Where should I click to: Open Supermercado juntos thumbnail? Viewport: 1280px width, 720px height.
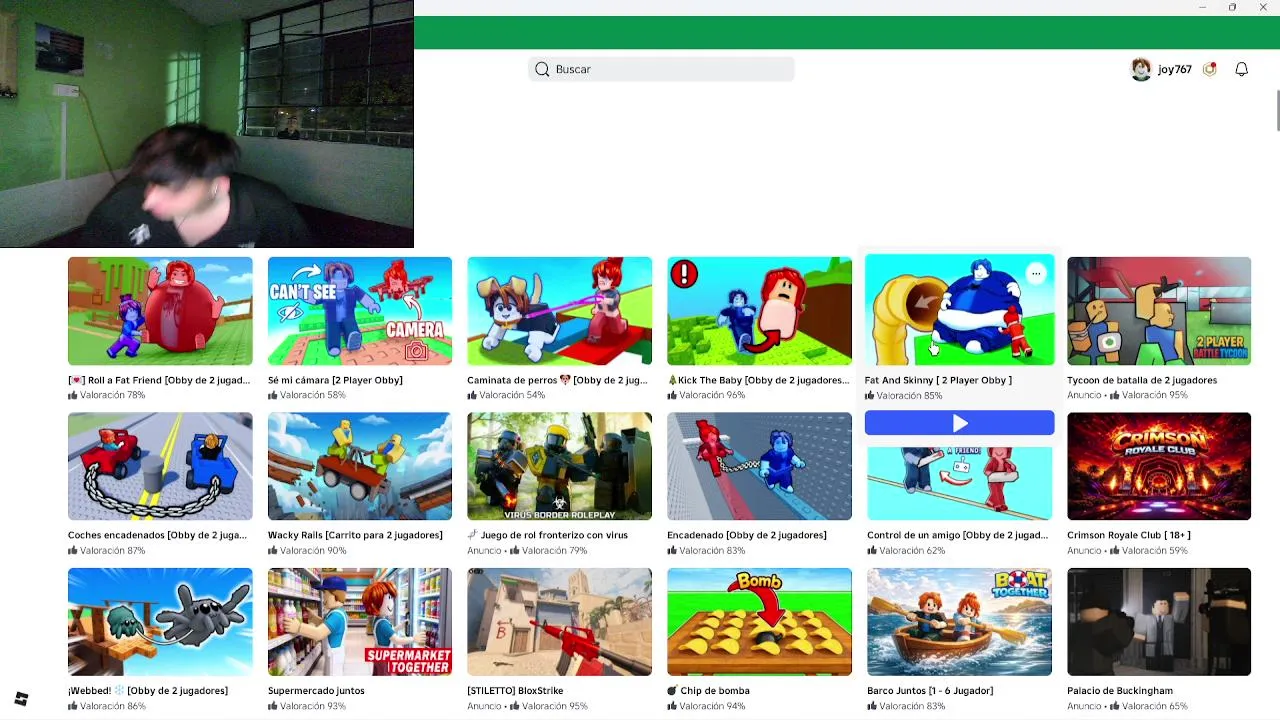coord(360,622)
